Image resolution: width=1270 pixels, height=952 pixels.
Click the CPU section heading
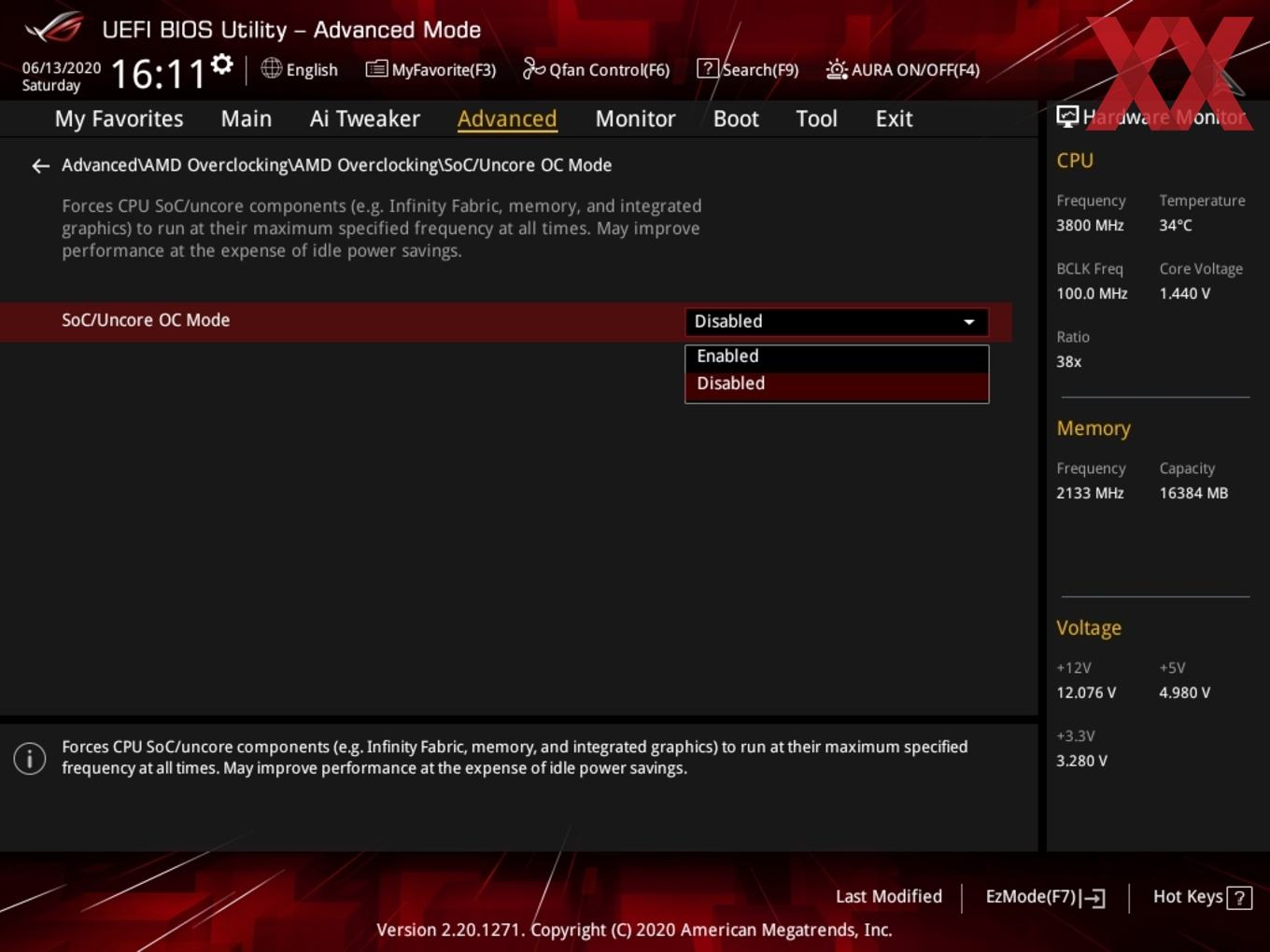(x=1075, y=161)
